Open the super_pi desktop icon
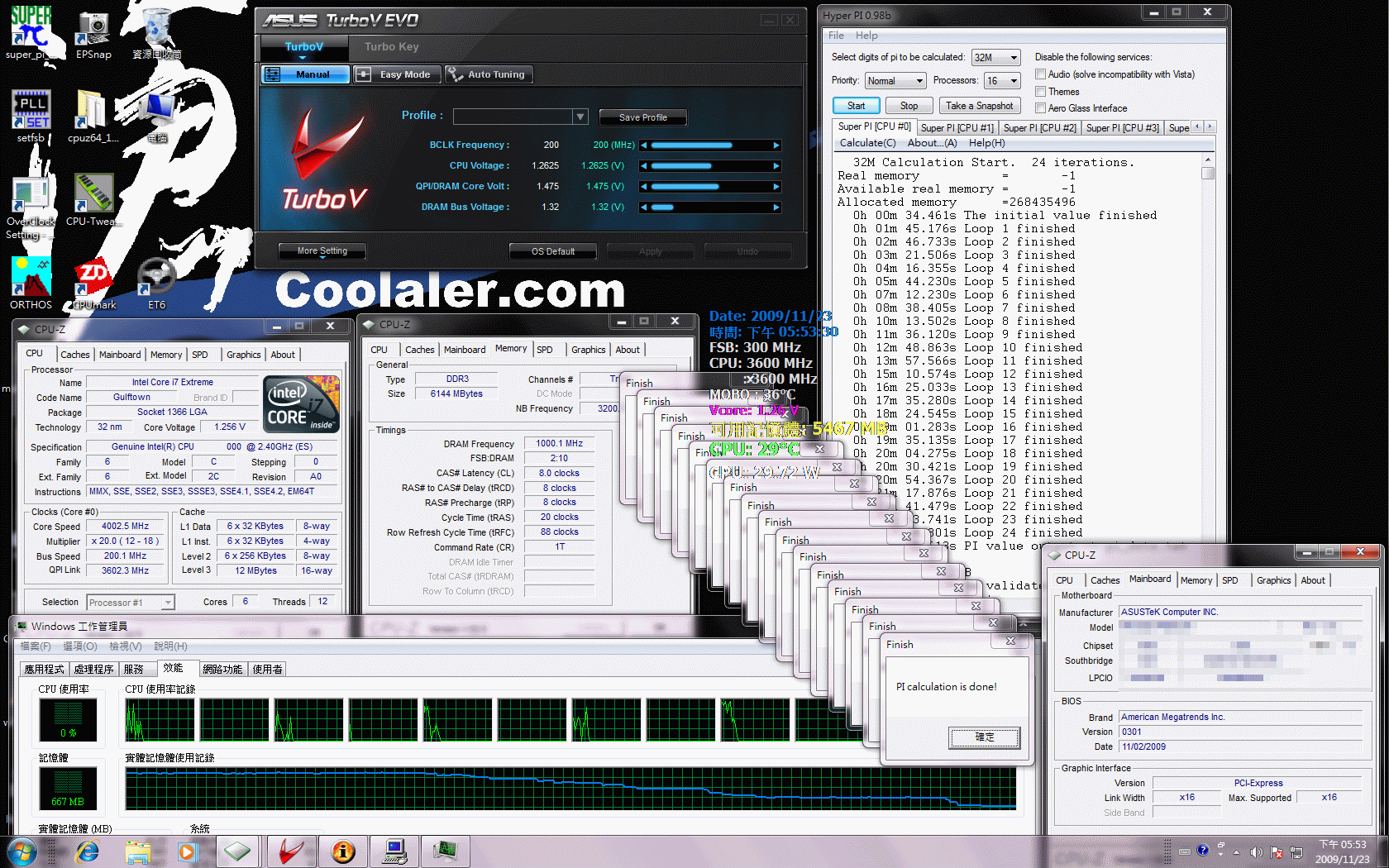Screen dimensions: 1389x868 [x=31, y=29]
